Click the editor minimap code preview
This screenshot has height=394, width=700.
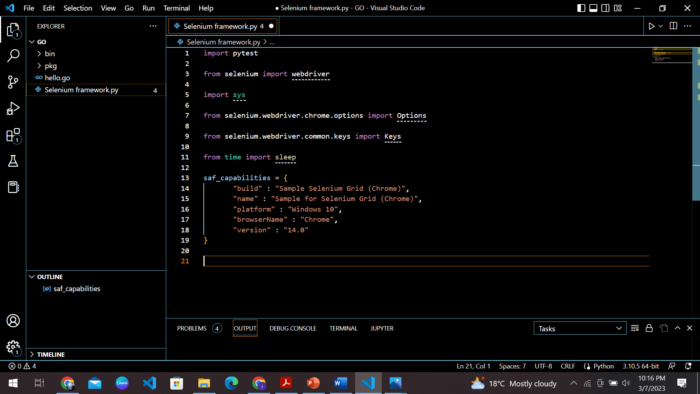[x=672, y=55]
